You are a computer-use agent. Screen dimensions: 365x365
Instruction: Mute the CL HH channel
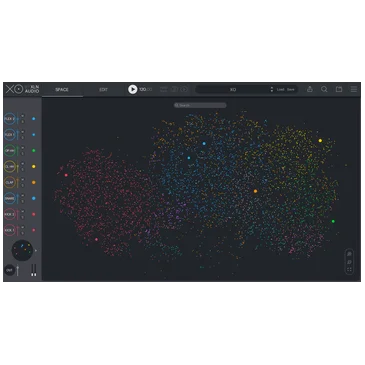click(23, 163)
